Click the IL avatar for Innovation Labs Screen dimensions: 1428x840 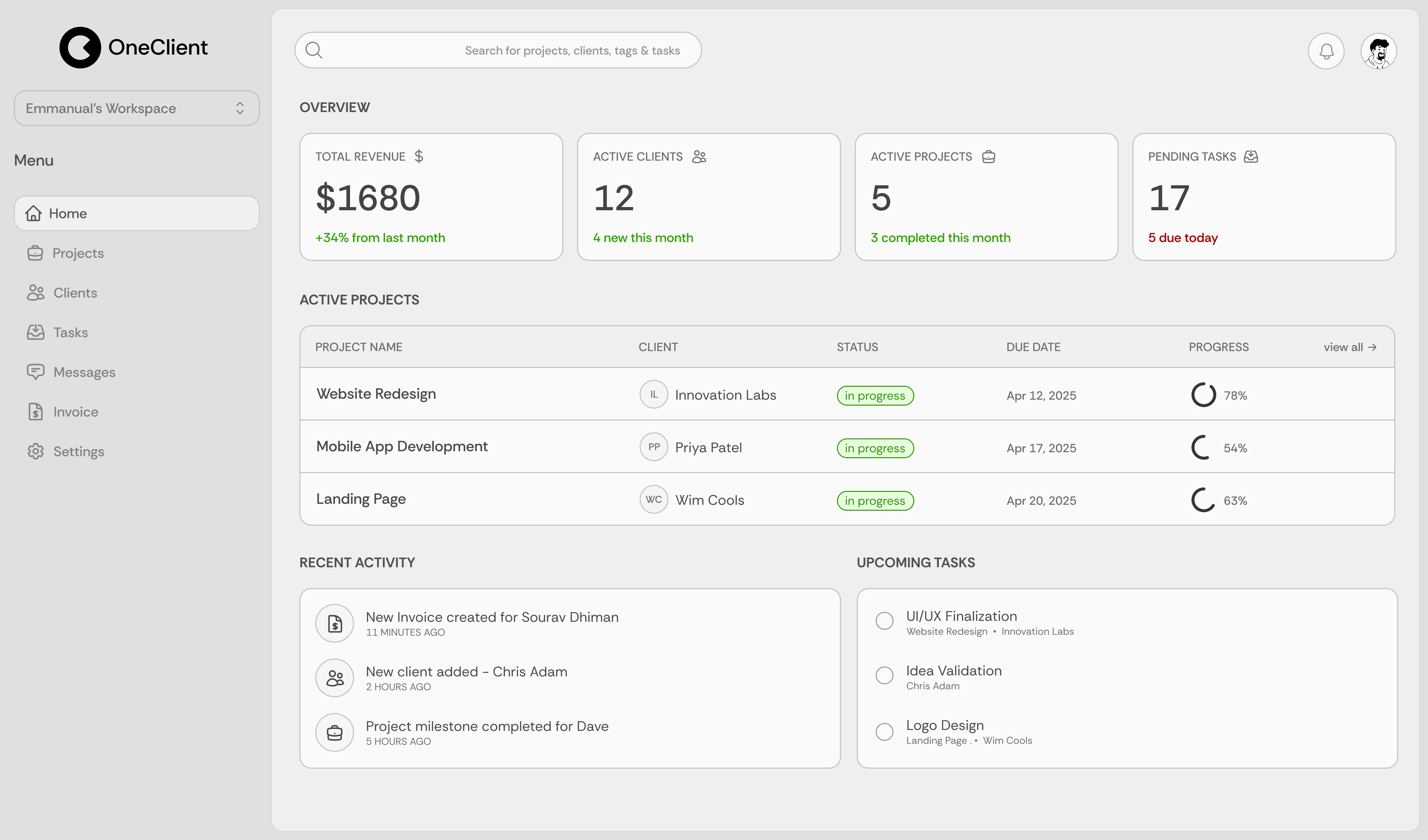[654, 394]
